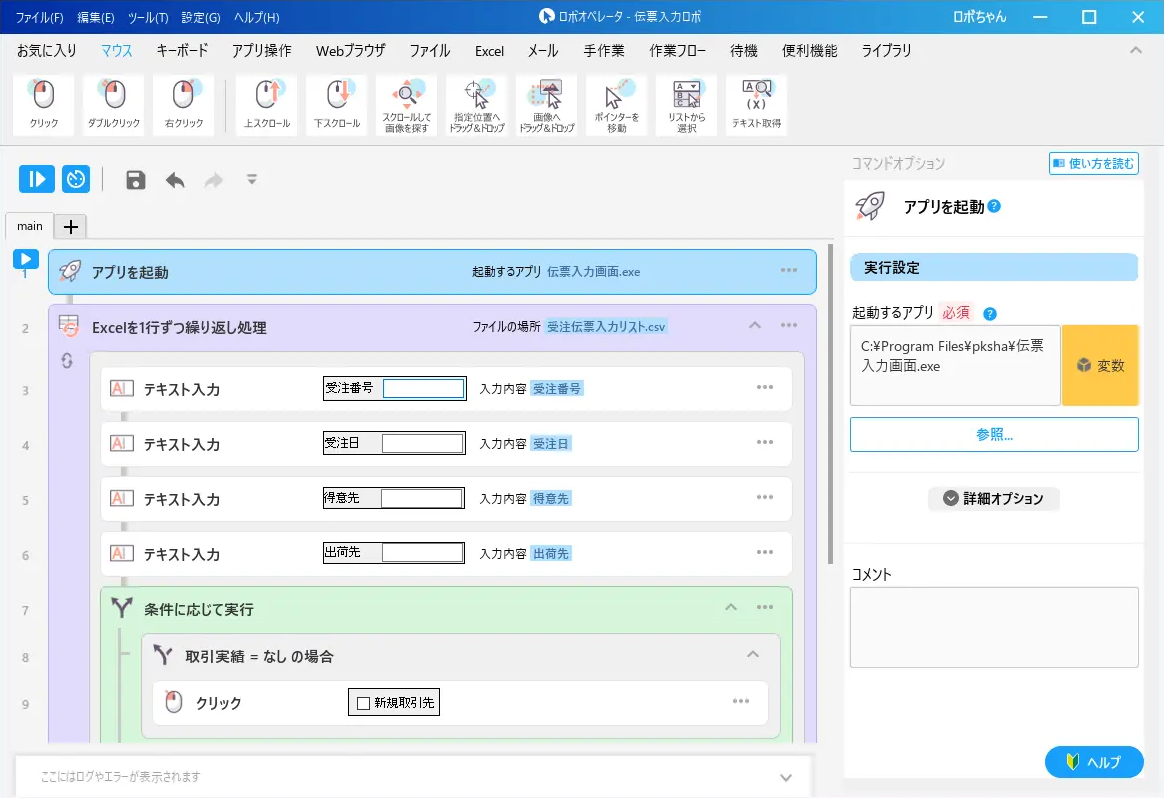Open the toolbar overflow dropdown arrow
1164x798 pixels.
[252, 180]
